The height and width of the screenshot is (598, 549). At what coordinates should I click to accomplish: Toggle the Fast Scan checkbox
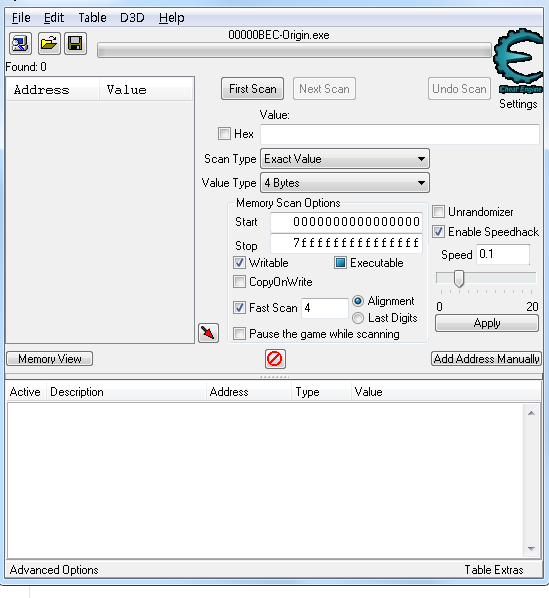coord(239,307)
